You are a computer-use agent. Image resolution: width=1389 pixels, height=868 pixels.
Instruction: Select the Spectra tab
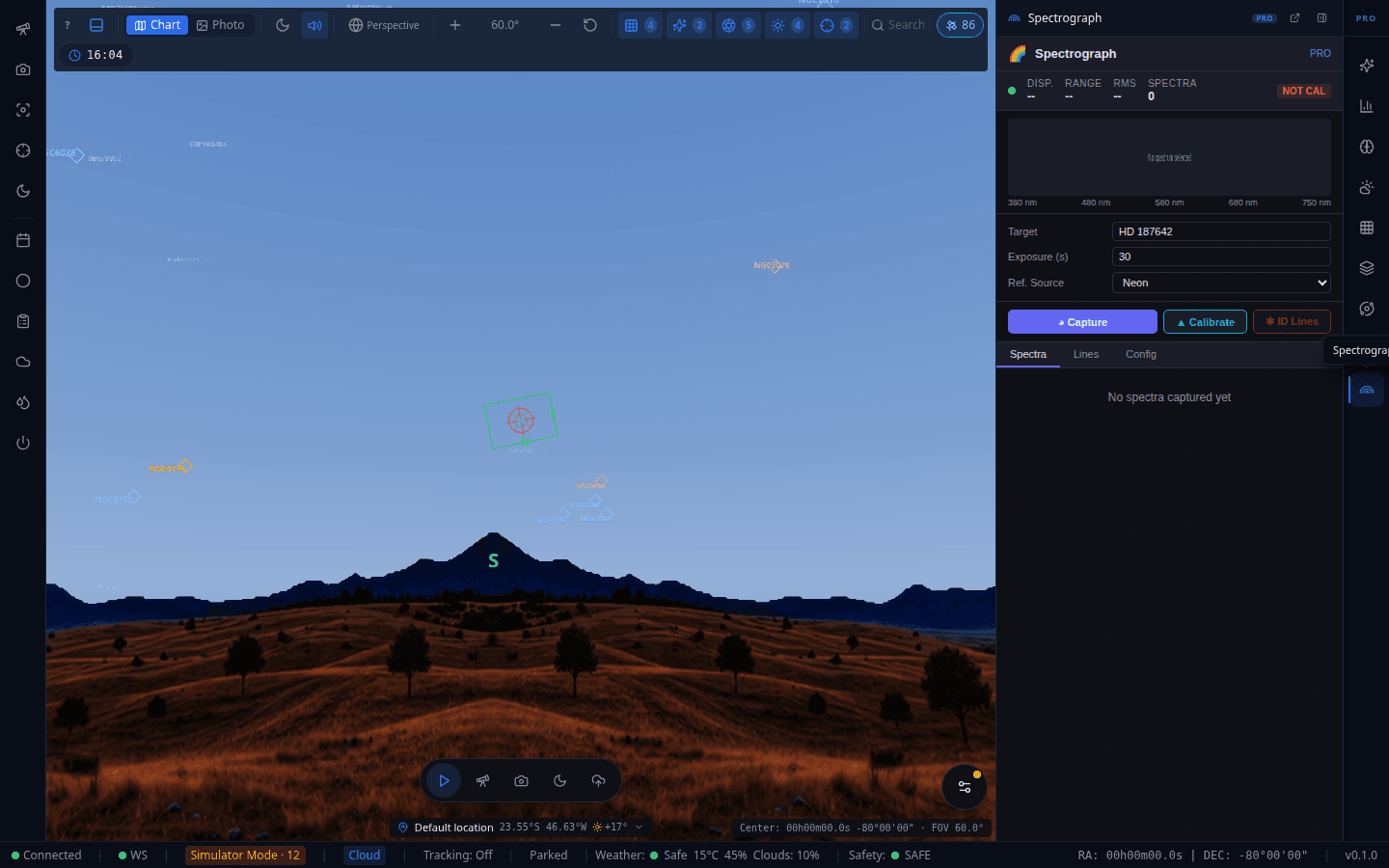[x=1028, y=354]
